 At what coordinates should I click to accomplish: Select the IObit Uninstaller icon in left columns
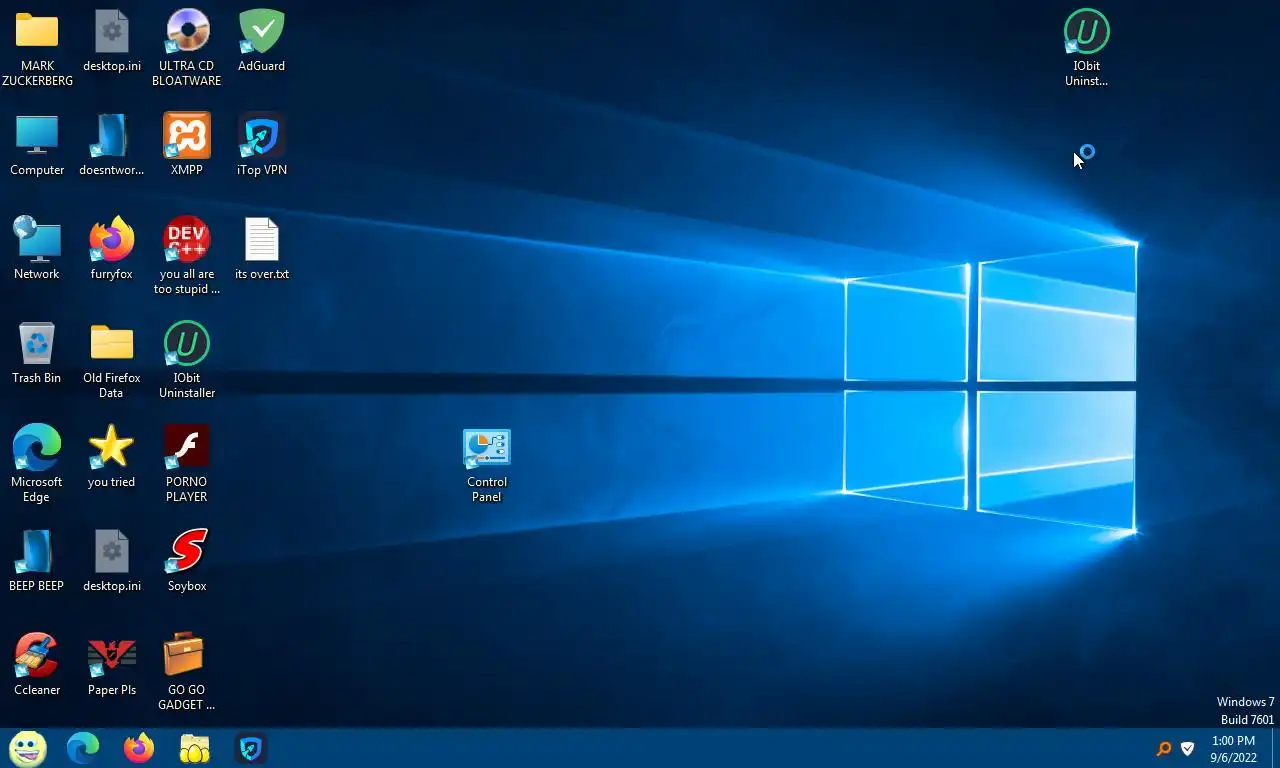[187, 344]
